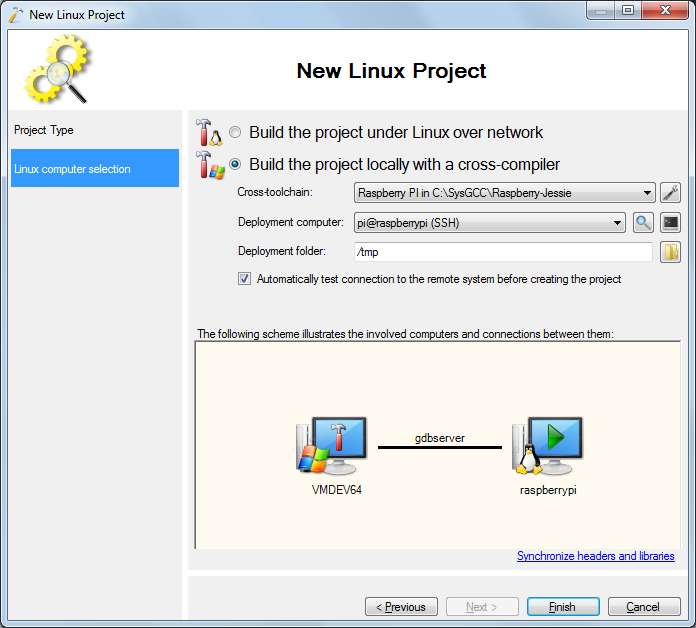The image size is (696, 628).
Task: Open the Deployment computer dropdown
Action: [x=490, y=222]
